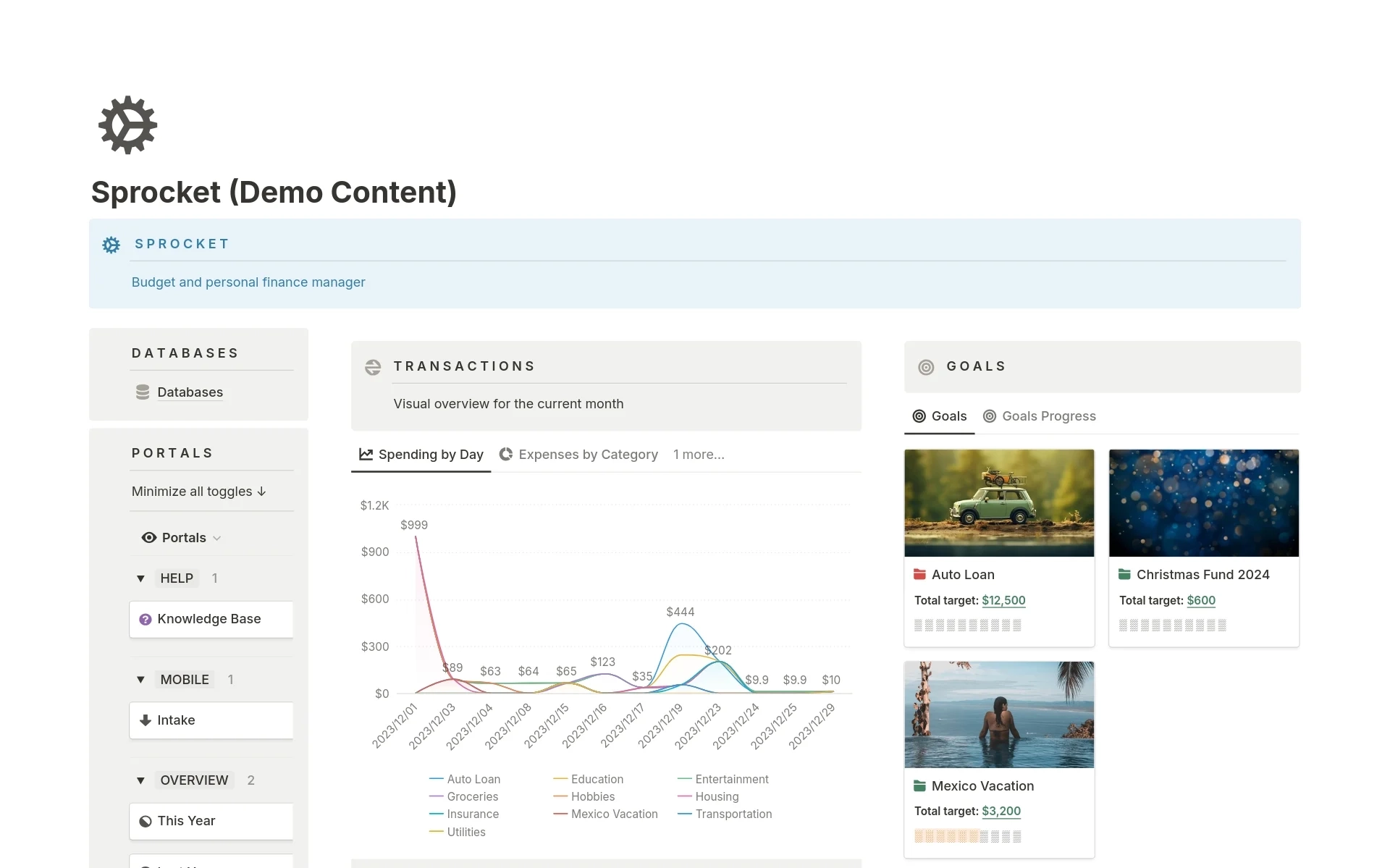
Task: Switch to Expenses by Category tab
Action: click(578, 455)
